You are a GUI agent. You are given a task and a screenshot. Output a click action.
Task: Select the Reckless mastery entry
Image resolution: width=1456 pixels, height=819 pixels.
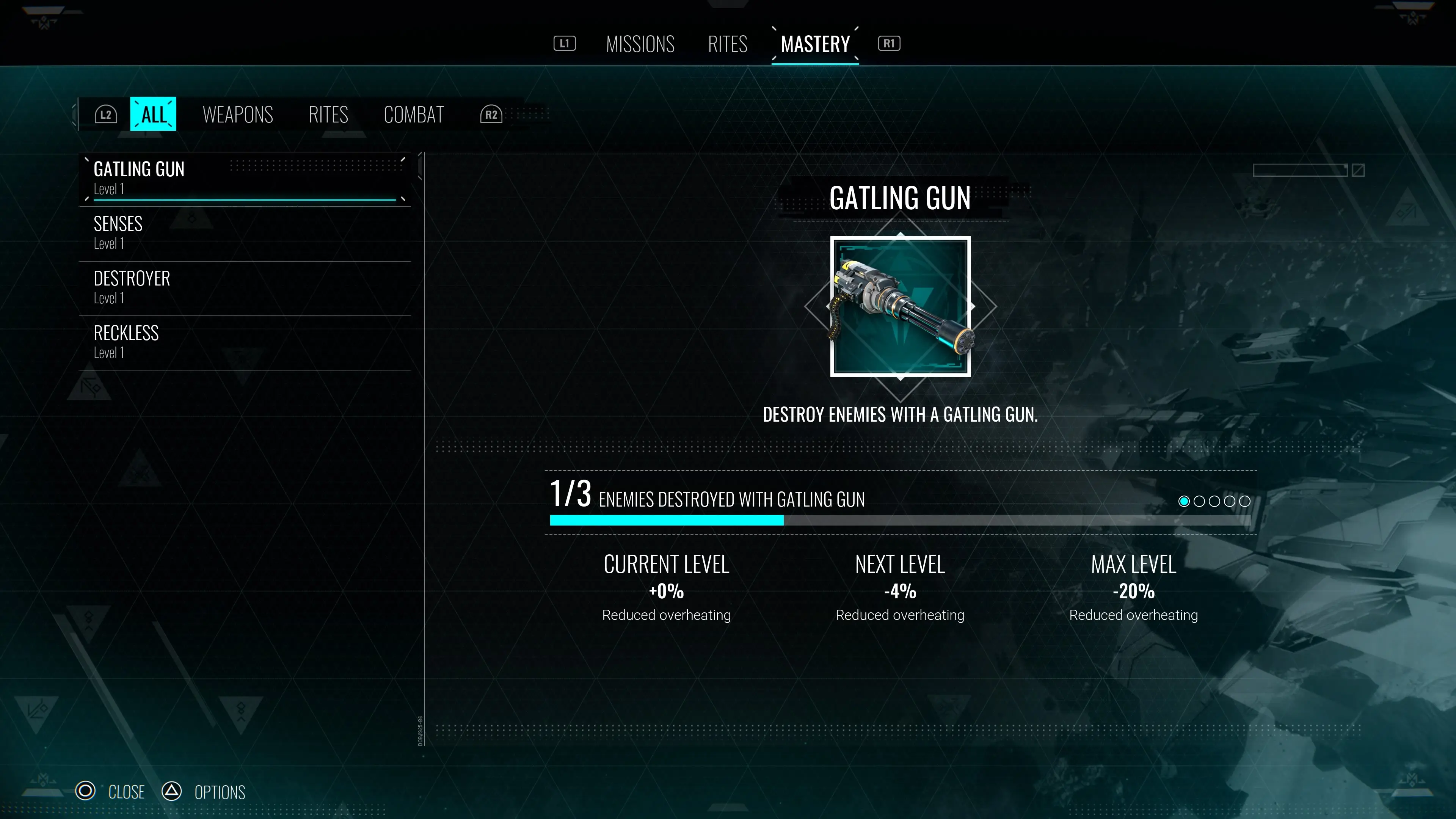click(x=245, y=343)
